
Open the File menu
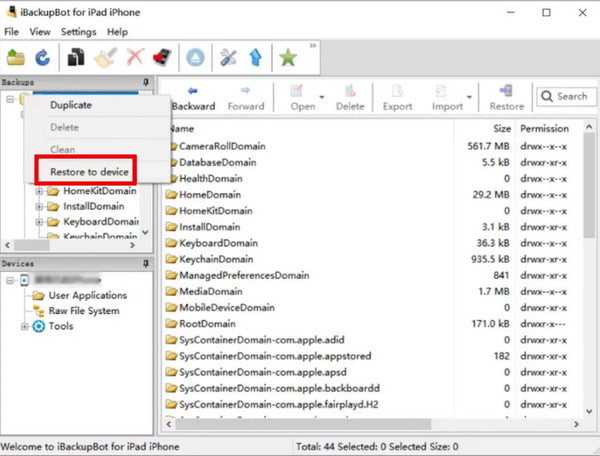point(11,32)
